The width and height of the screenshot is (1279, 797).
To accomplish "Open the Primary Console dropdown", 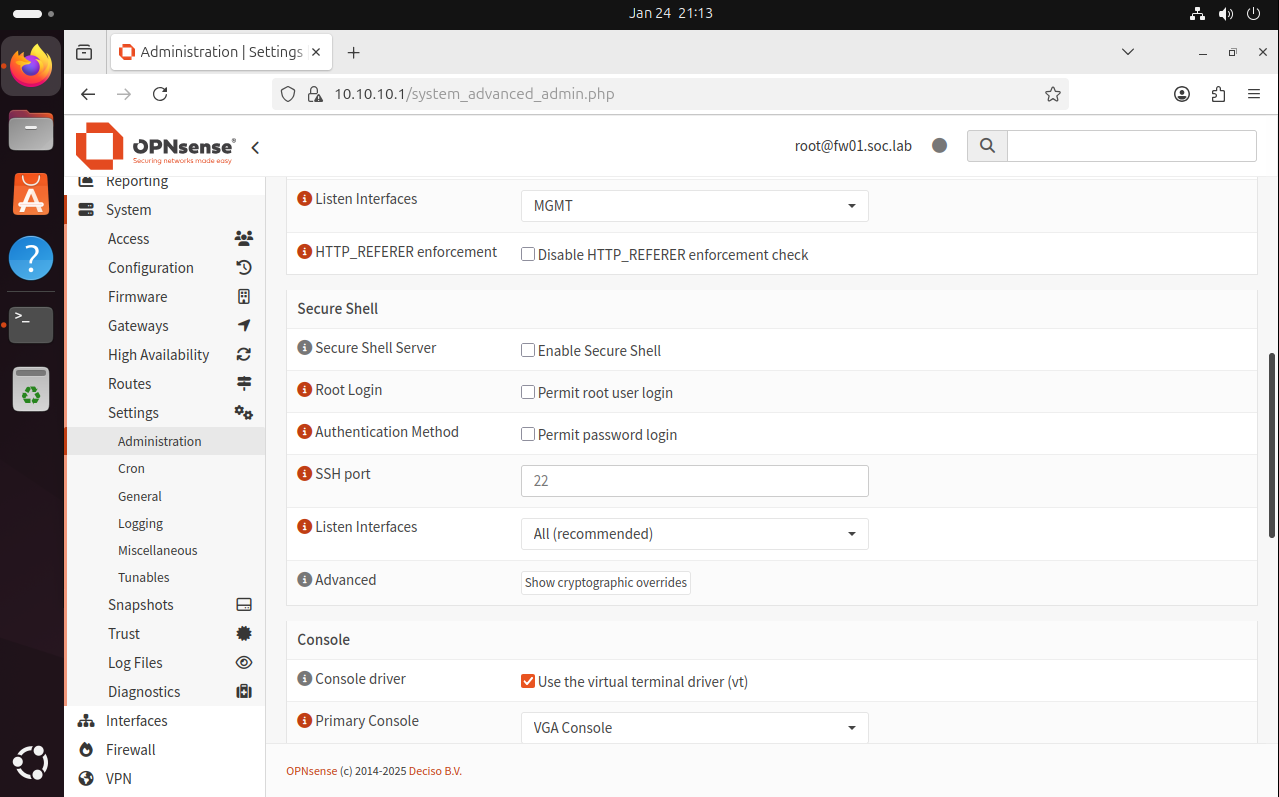I will (694, 727).
